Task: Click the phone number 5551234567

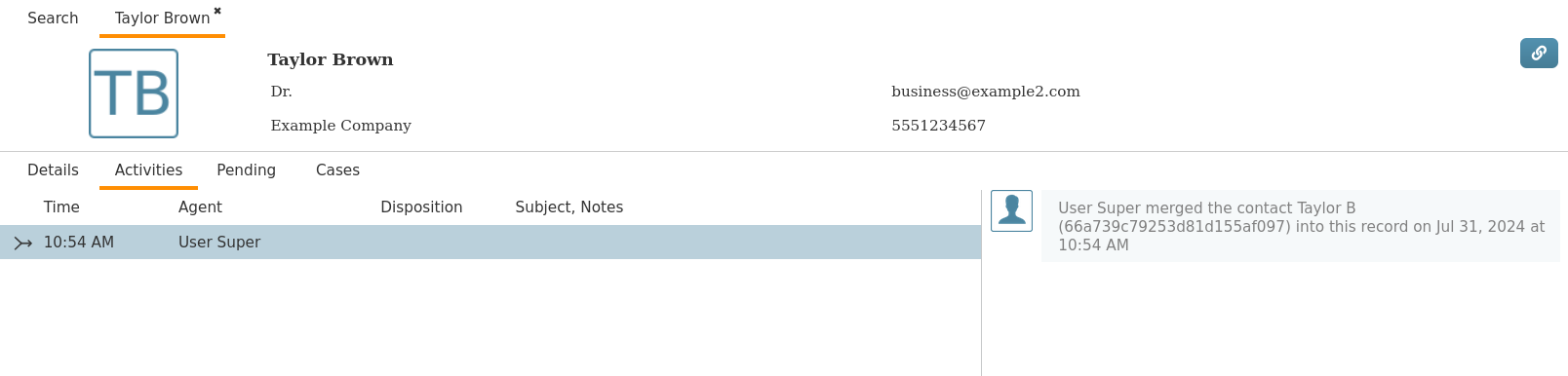Action: pyautogui.click(x=938, y=126)
